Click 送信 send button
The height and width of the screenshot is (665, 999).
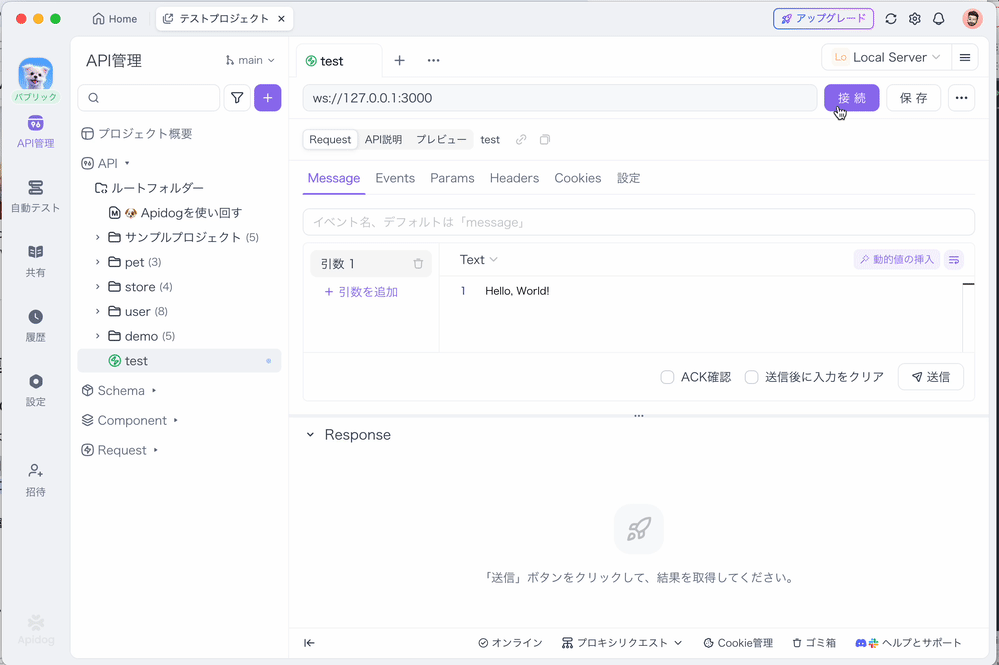coord(930,377)
